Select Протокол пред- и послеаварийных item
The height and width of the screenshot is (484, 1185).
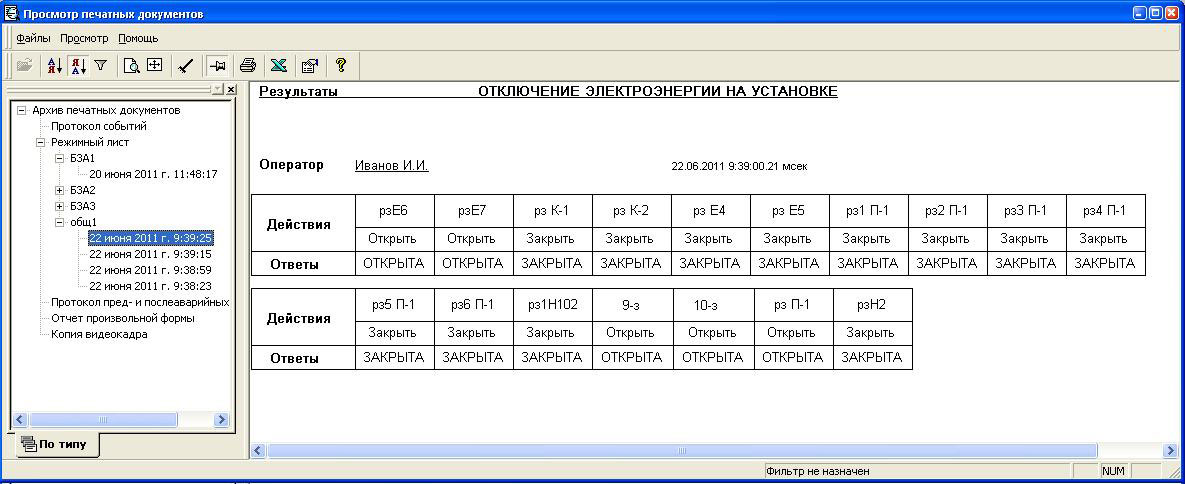point(141,302)
